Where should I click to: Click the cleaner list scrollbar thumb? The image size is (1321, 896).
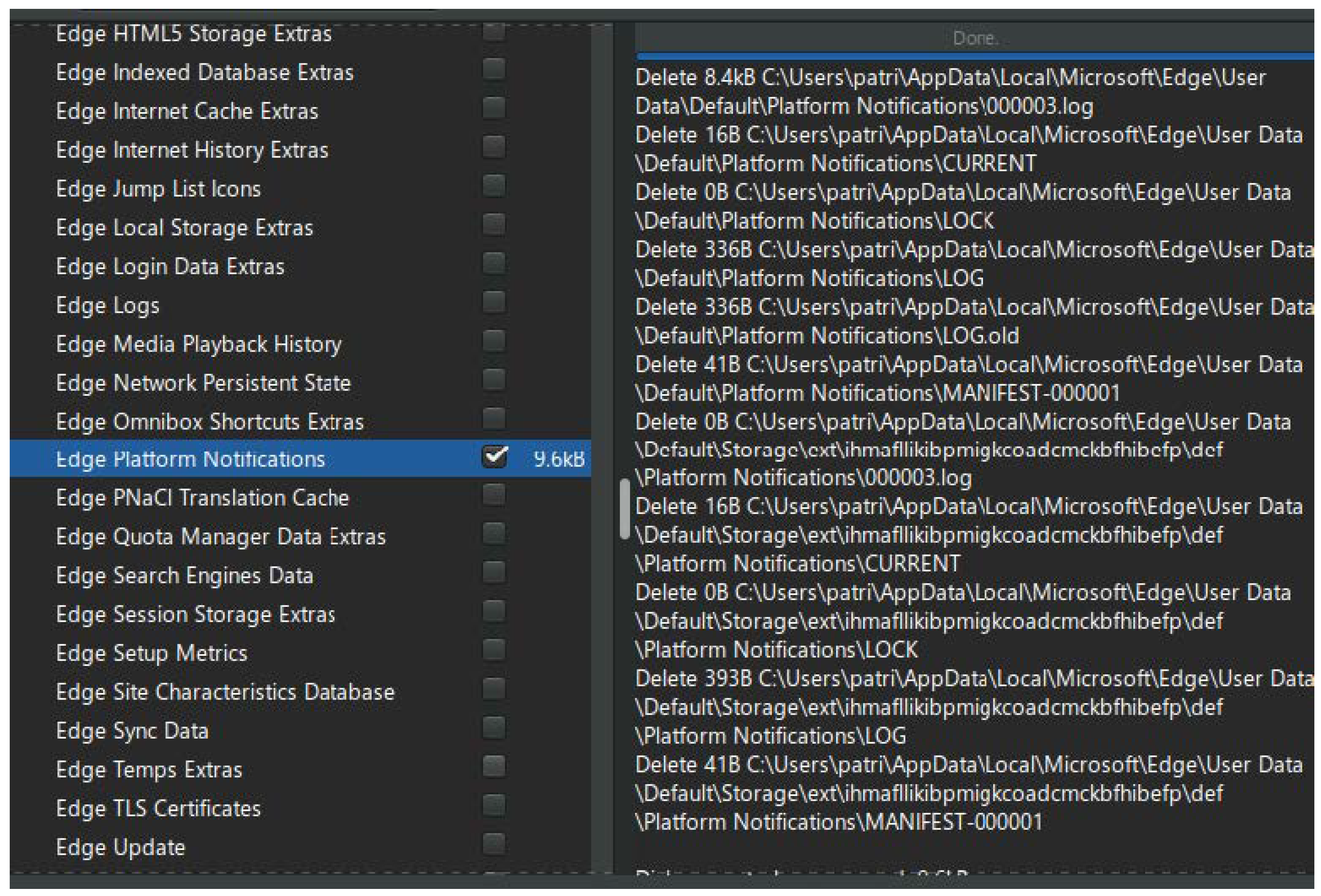(x=625, y=509)
